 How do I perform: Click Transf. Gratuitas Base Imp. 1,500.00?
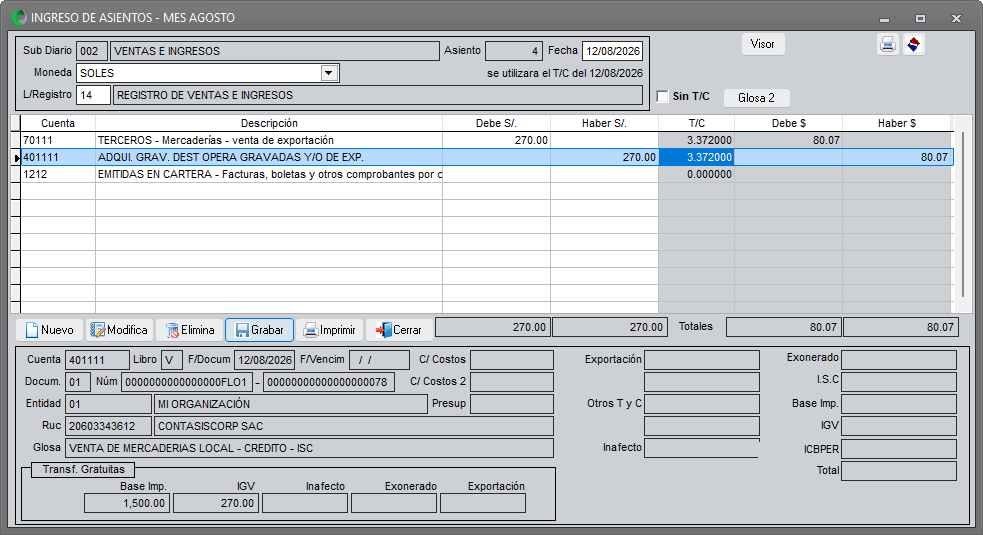pyautogui.click(x=127, y=503)
